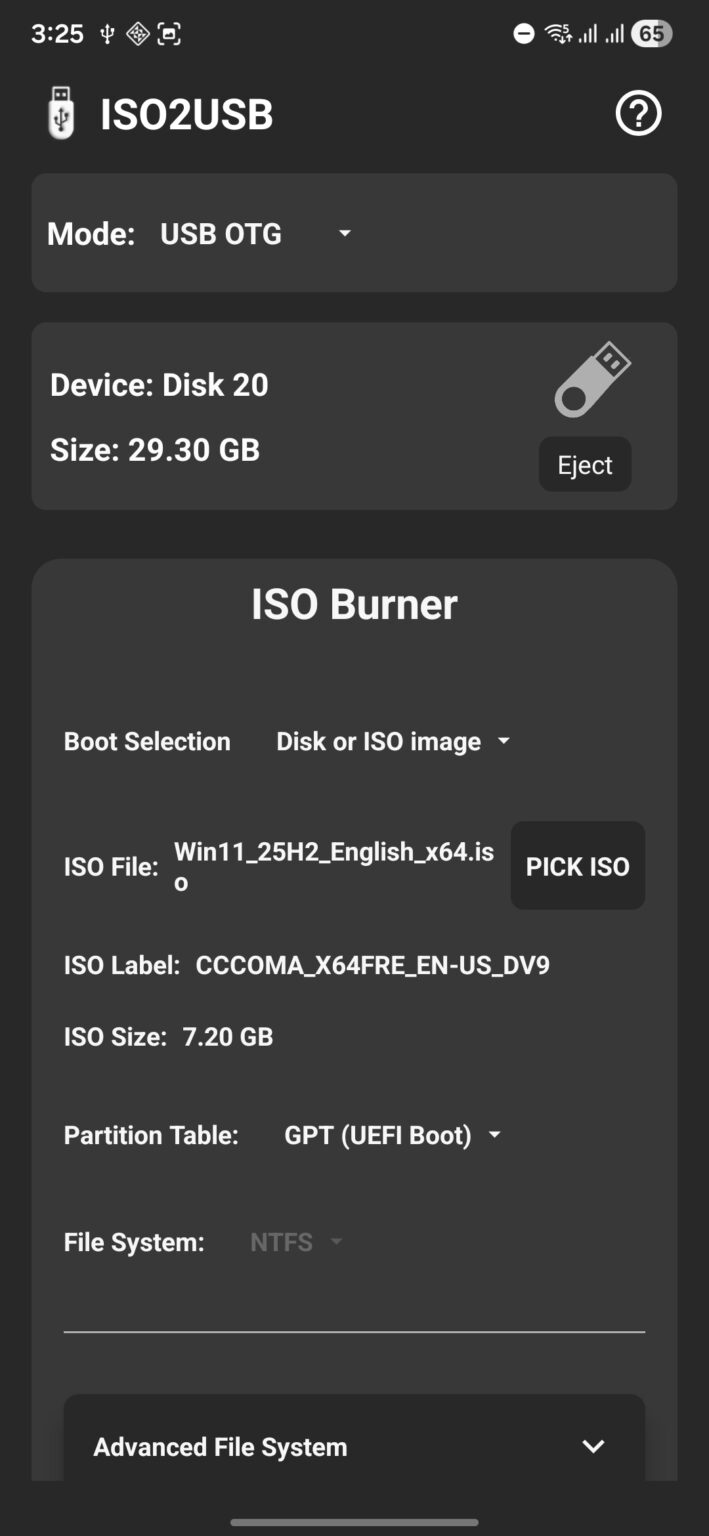The height and width of the screenshot is (1536, 709).
Task: Eject the connected USB device
Action: [x=585, y=464]
